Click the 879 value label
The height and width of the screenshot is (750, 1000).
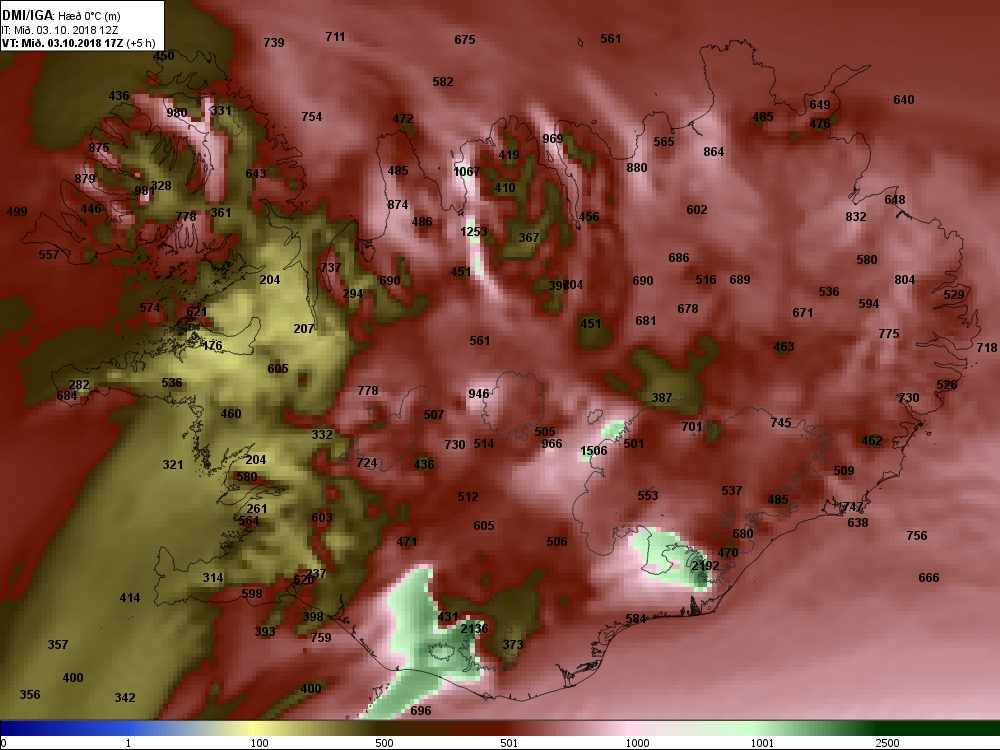point(85,179)
